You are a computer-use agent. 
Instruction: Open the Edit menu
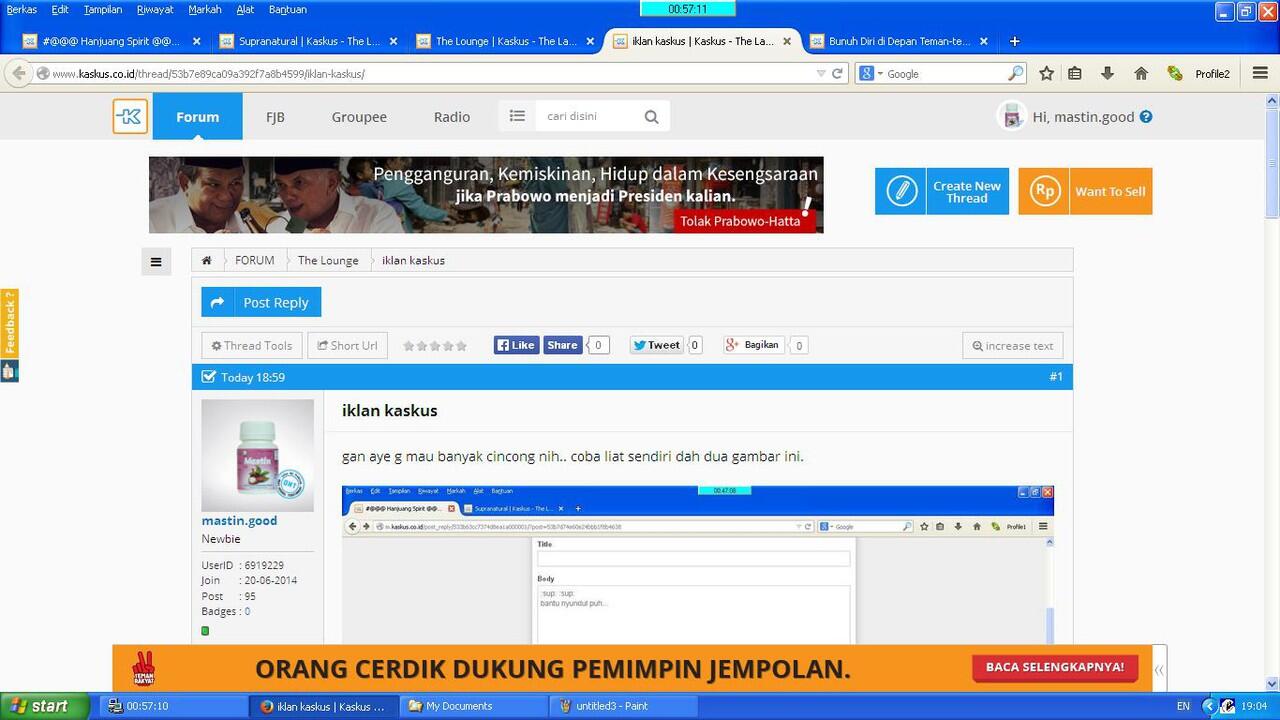(60, 9)
